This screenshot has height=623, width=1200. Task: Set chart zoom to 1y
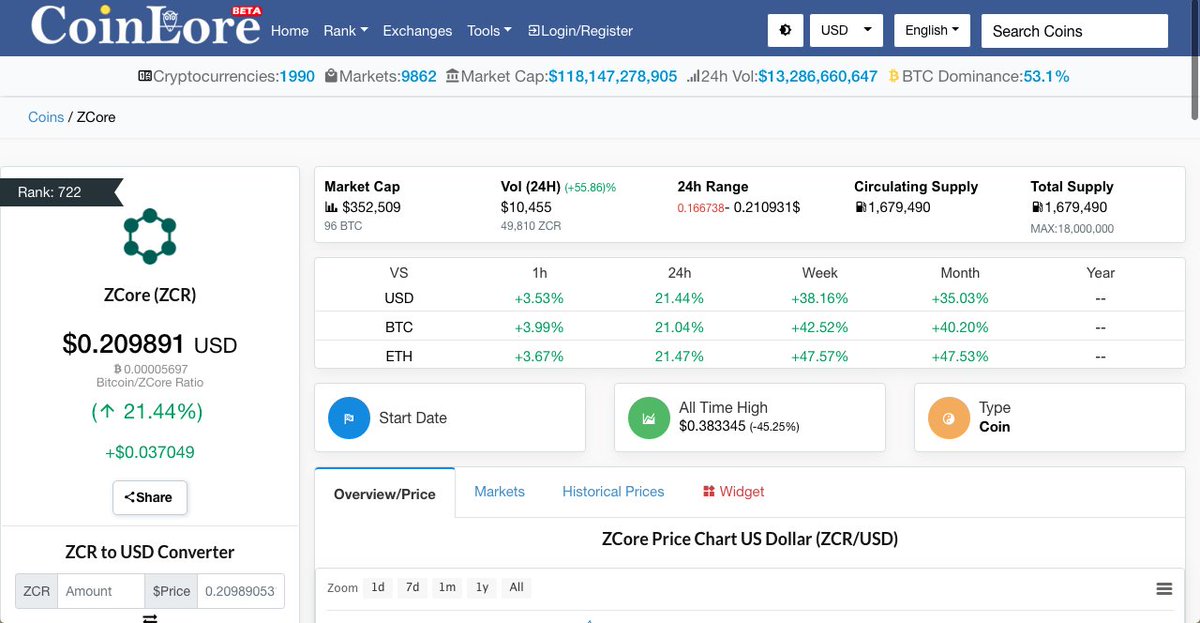click(482, 587)
